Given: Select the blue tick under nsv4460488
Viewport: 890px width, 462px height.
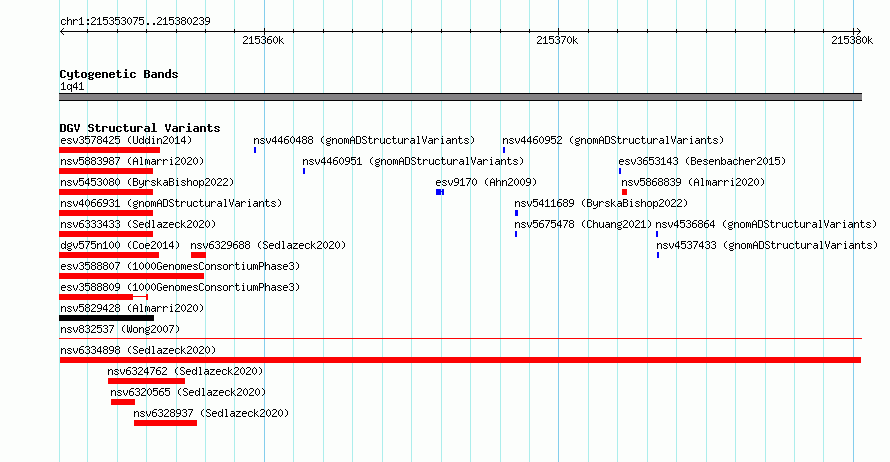Looking at the screenshot, I should (x=255, y=150).
